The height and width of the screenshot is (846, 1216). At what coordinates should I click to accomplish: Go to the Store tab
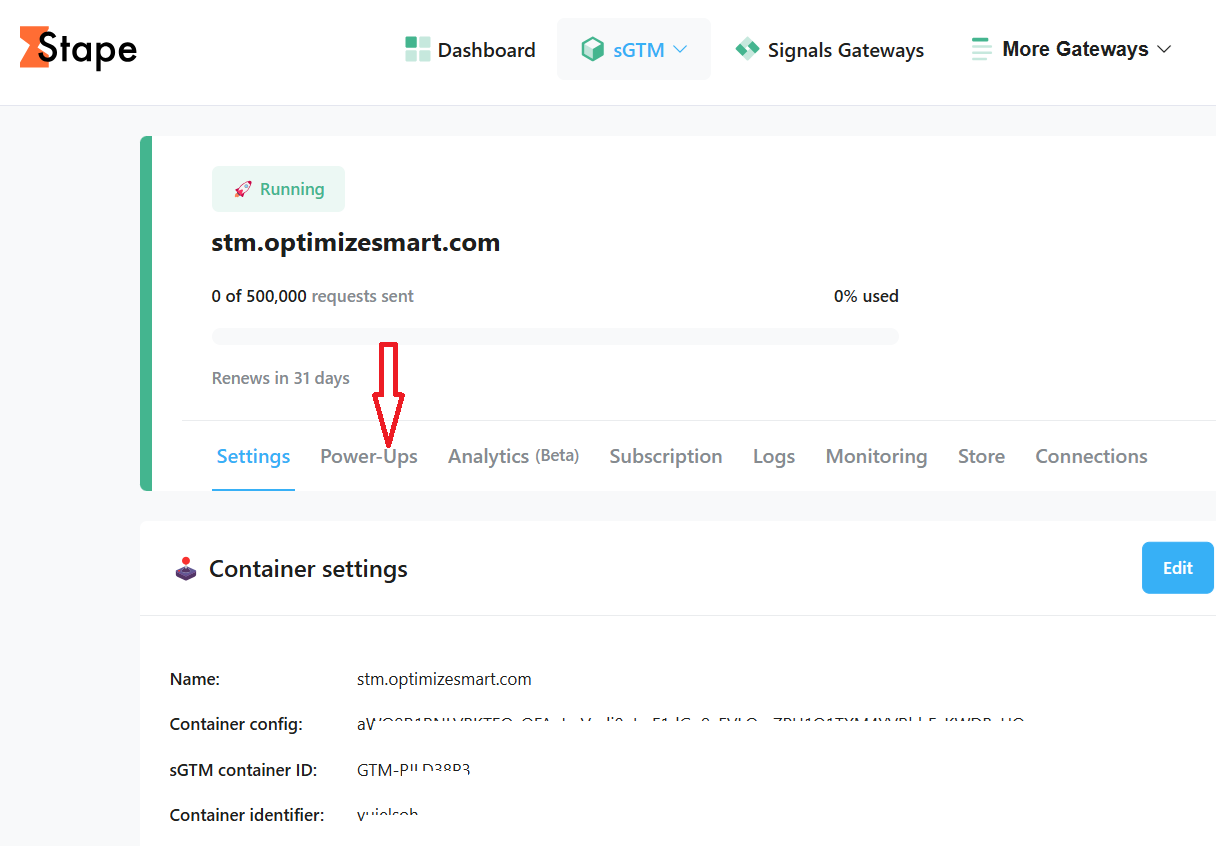pos(981,456)
